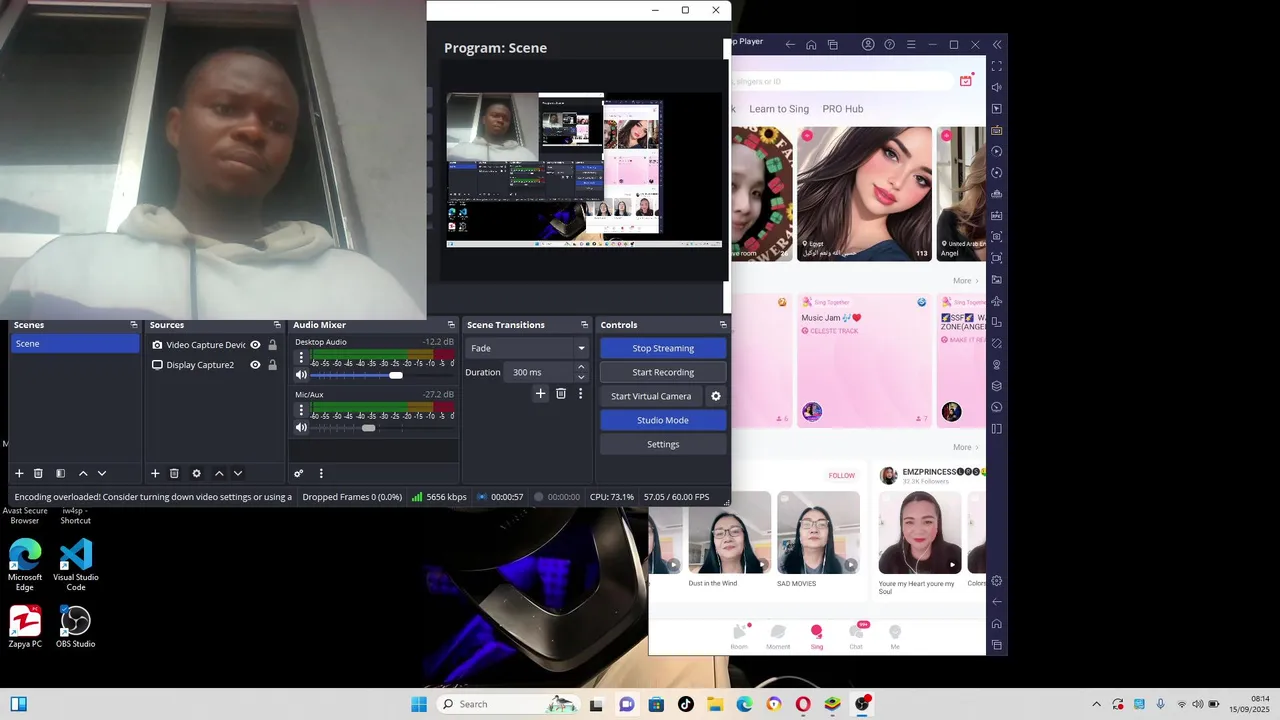This screenshot has width=1280, height=720.
Task: Switch to Sing bottom tab
Action: (x=817, y=636)
